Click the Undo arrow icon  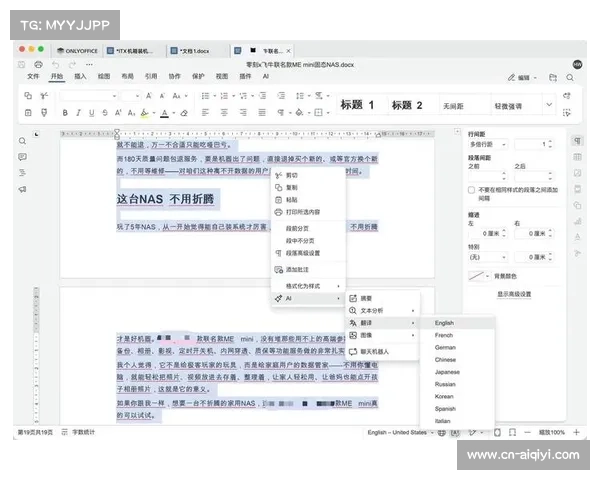55,64
